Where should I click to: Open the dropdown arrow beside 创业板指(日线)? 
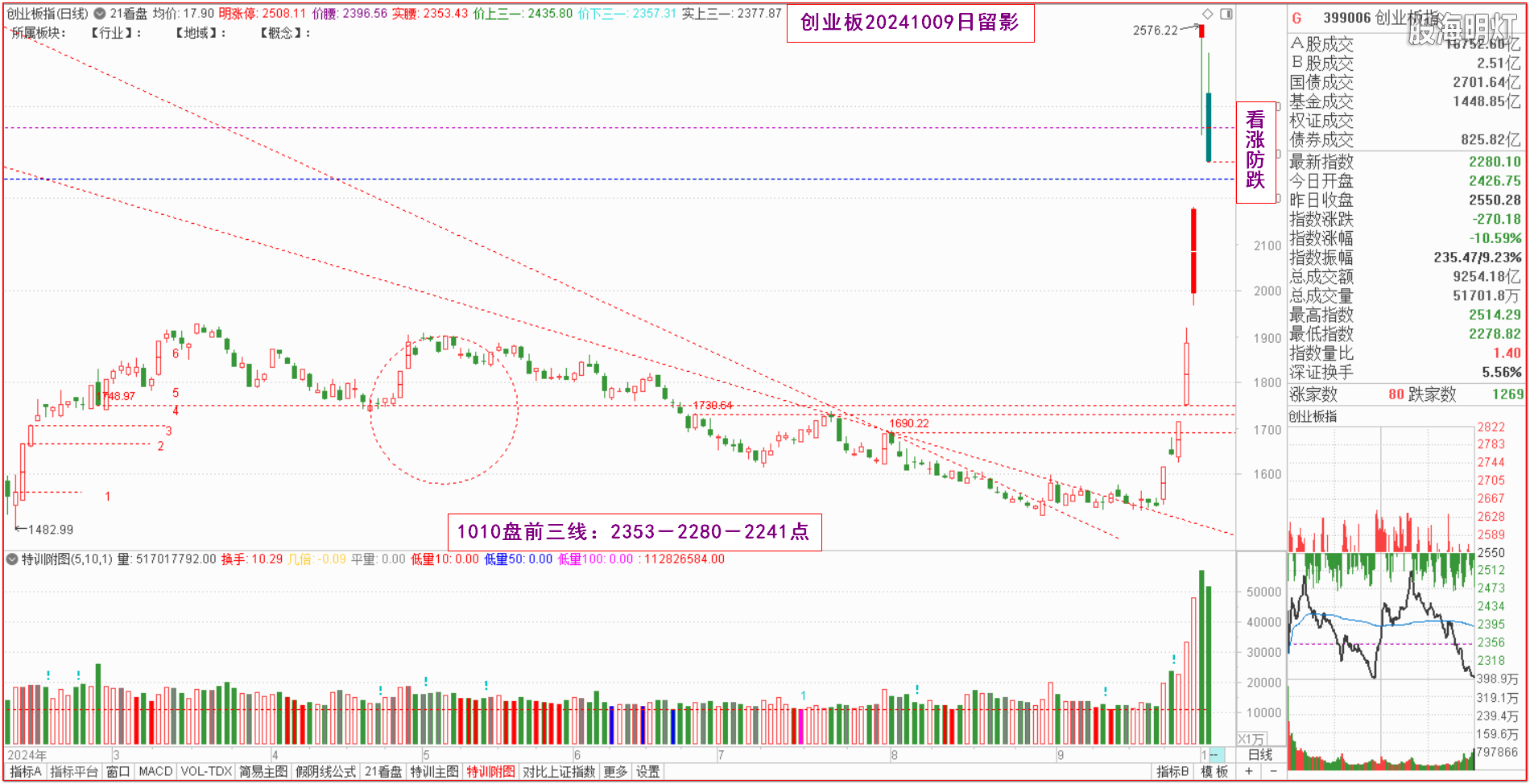(100, 14)
